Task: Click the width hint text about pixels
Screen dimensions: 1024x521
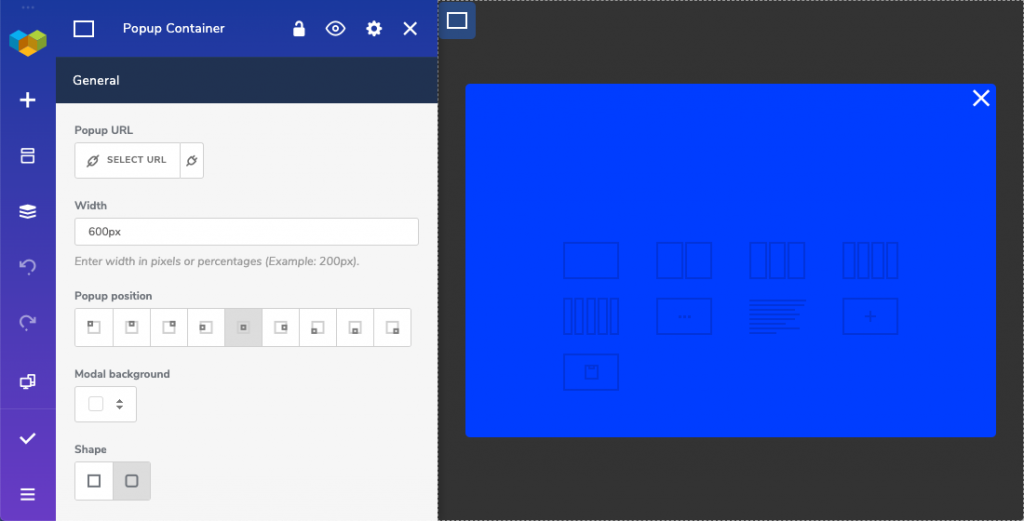Action: coord(217,261)
